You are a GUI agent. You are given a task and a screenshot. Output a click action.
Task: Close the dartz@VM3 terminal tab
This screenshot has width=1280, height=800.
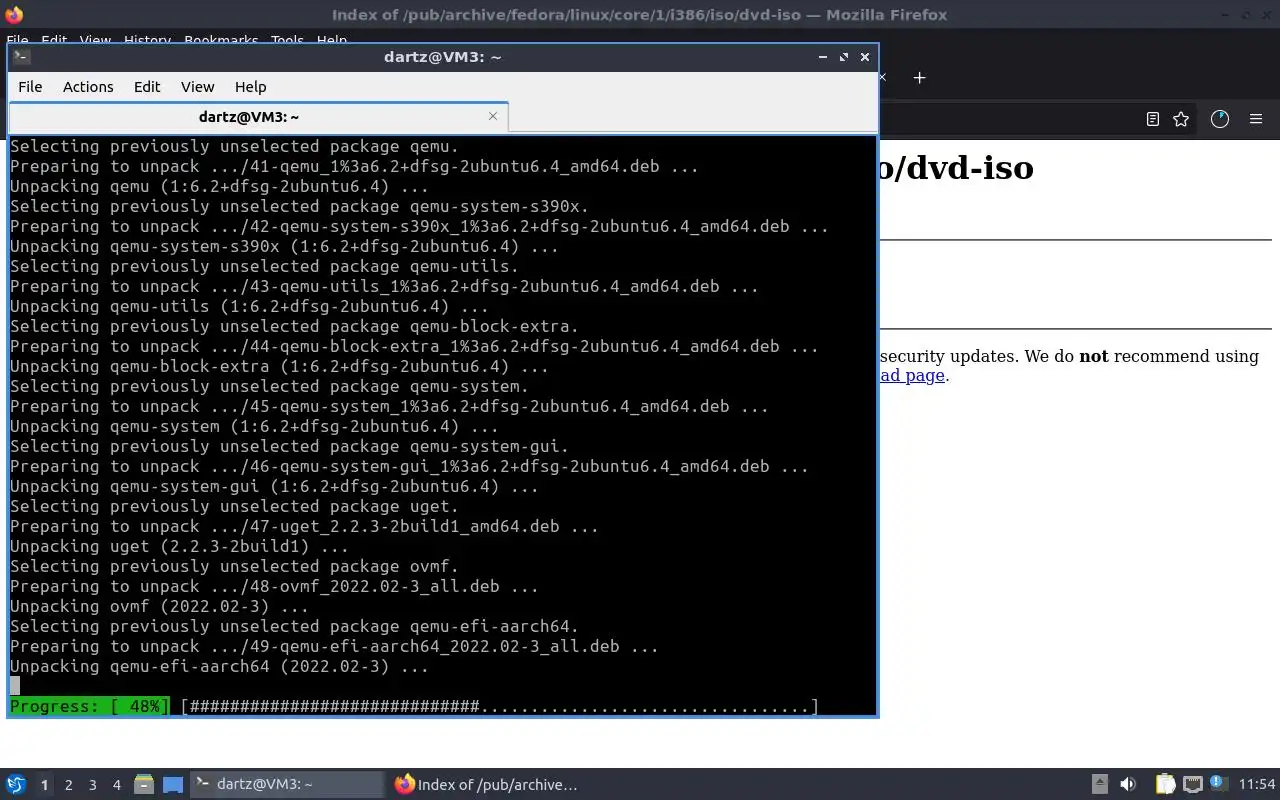tap(493, 116)
